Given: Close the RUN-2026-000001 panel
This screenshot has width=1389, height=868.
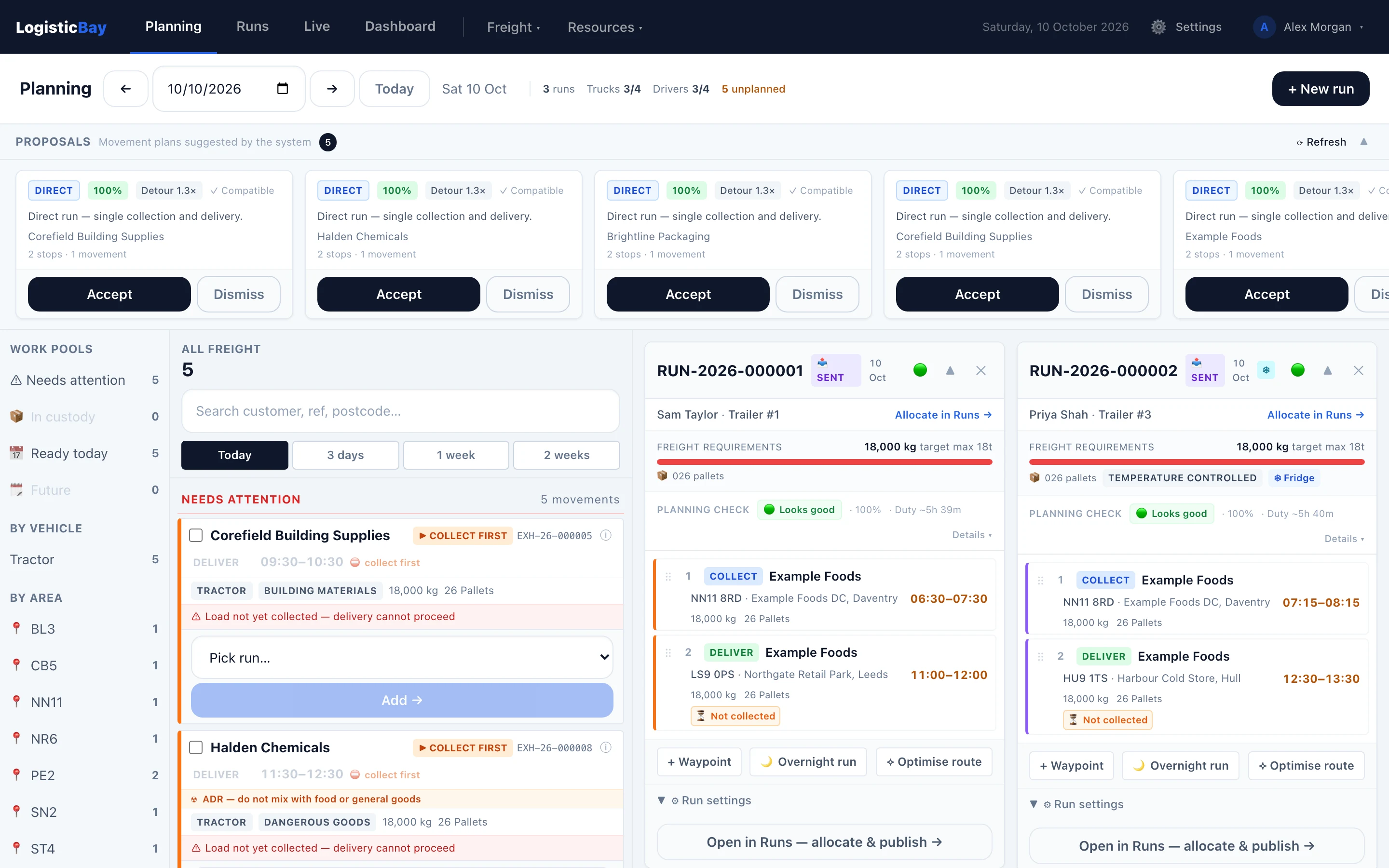Looking at the screenshot, I should [981, 370].
